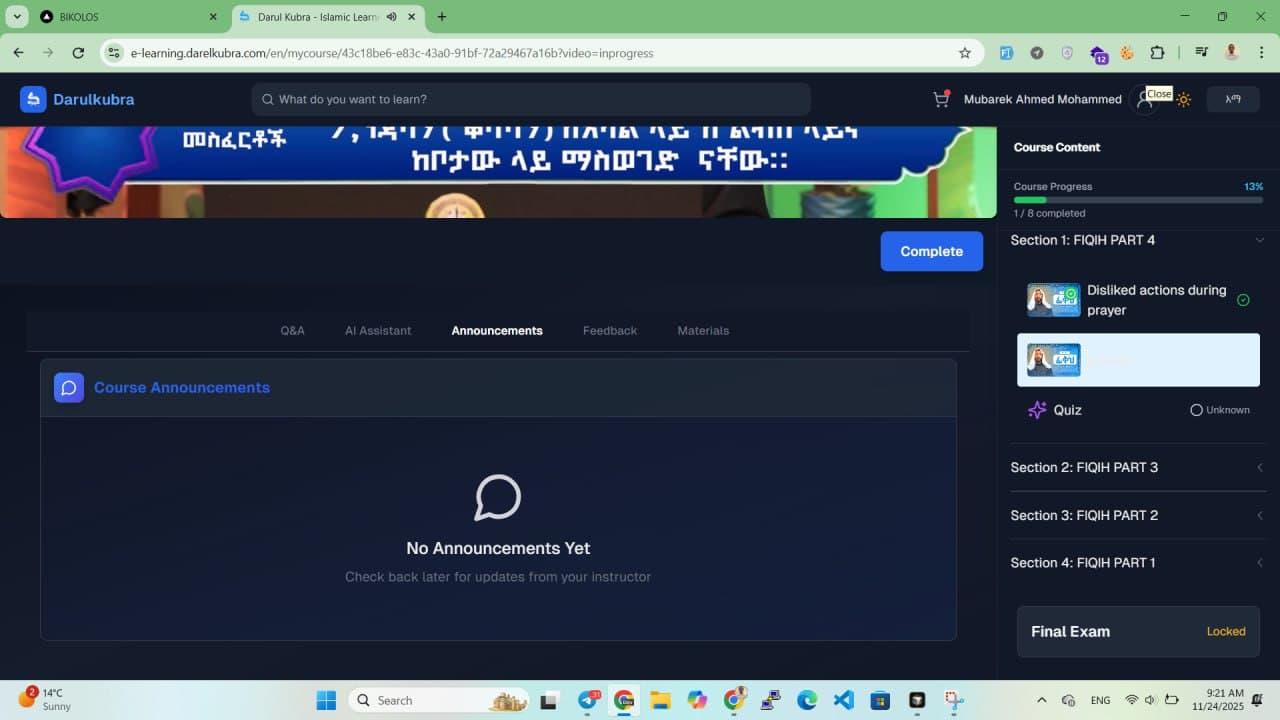Click the Darulkubra logo icon
This screenshot has height=720, width=1280.
tap(33, 99)
